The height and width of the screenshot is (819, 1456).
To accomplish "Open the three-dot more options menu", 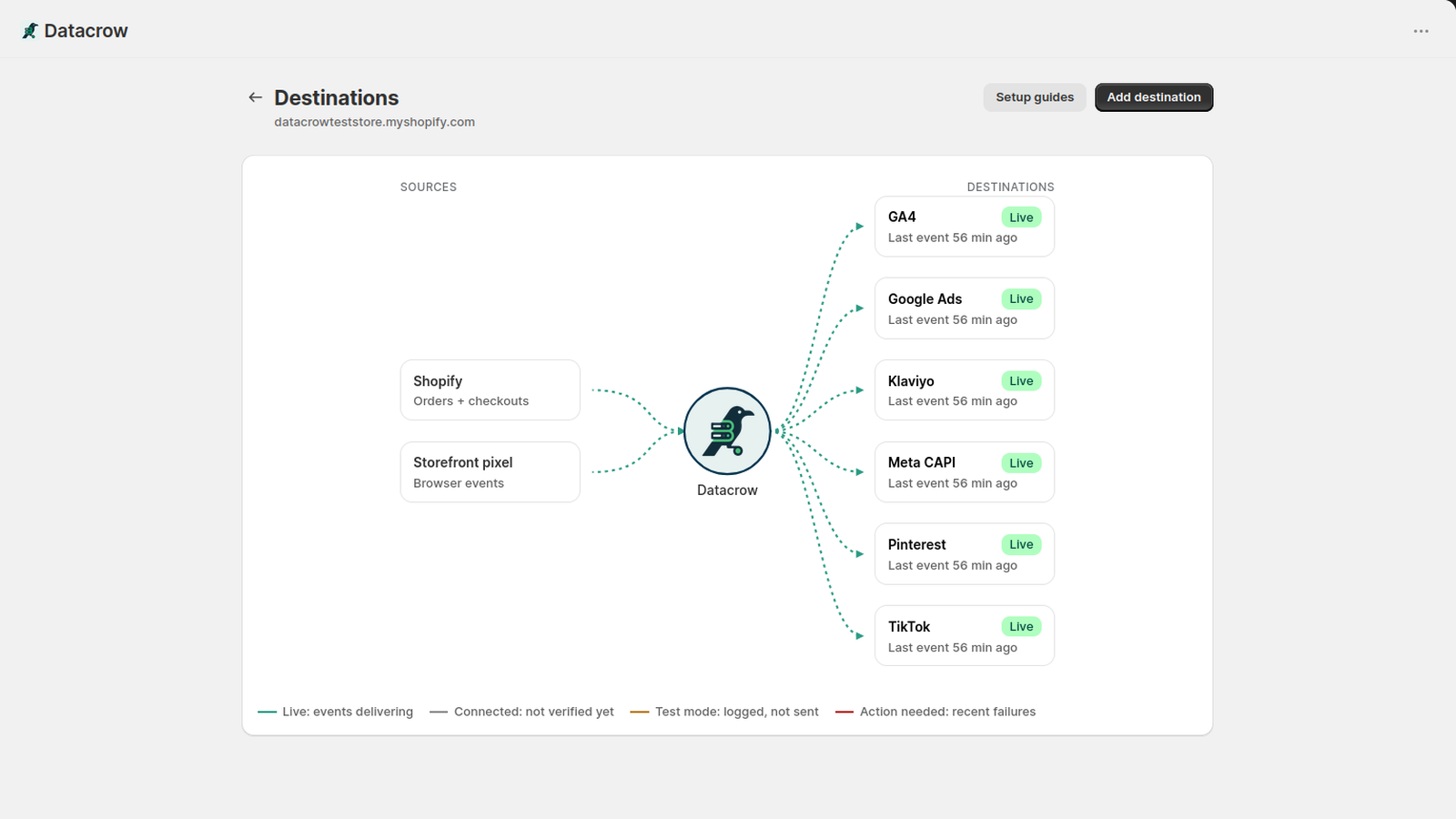I will pyautogui.click(x=1421, y=31).
